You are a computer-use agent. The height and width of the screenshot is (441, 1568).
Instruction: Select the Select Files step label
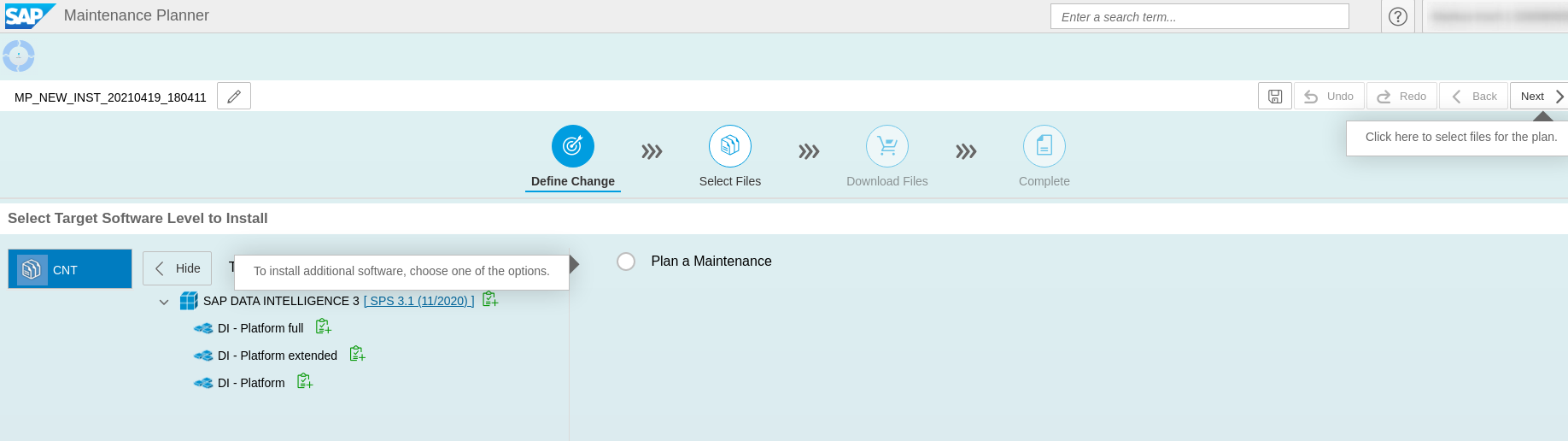[x=730, y=181]
